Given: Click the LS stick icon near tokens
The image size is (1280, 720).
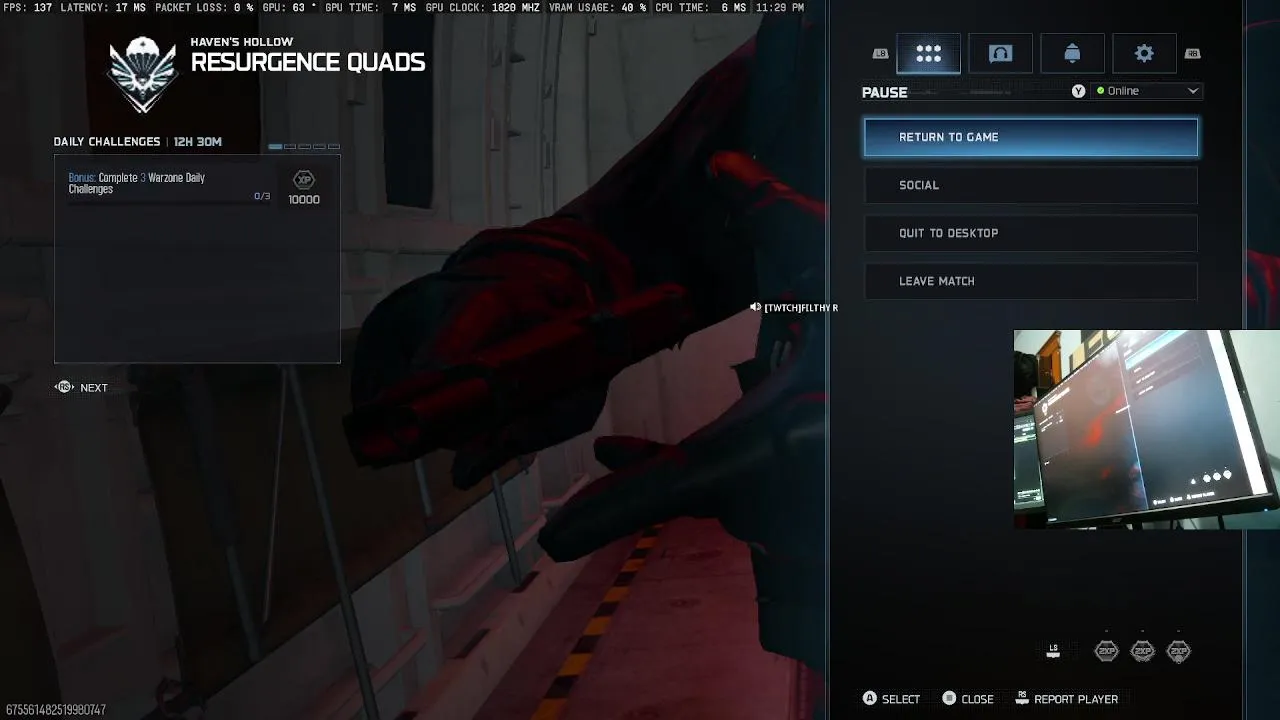Looking at the screenshot, I should (1053, 651).
